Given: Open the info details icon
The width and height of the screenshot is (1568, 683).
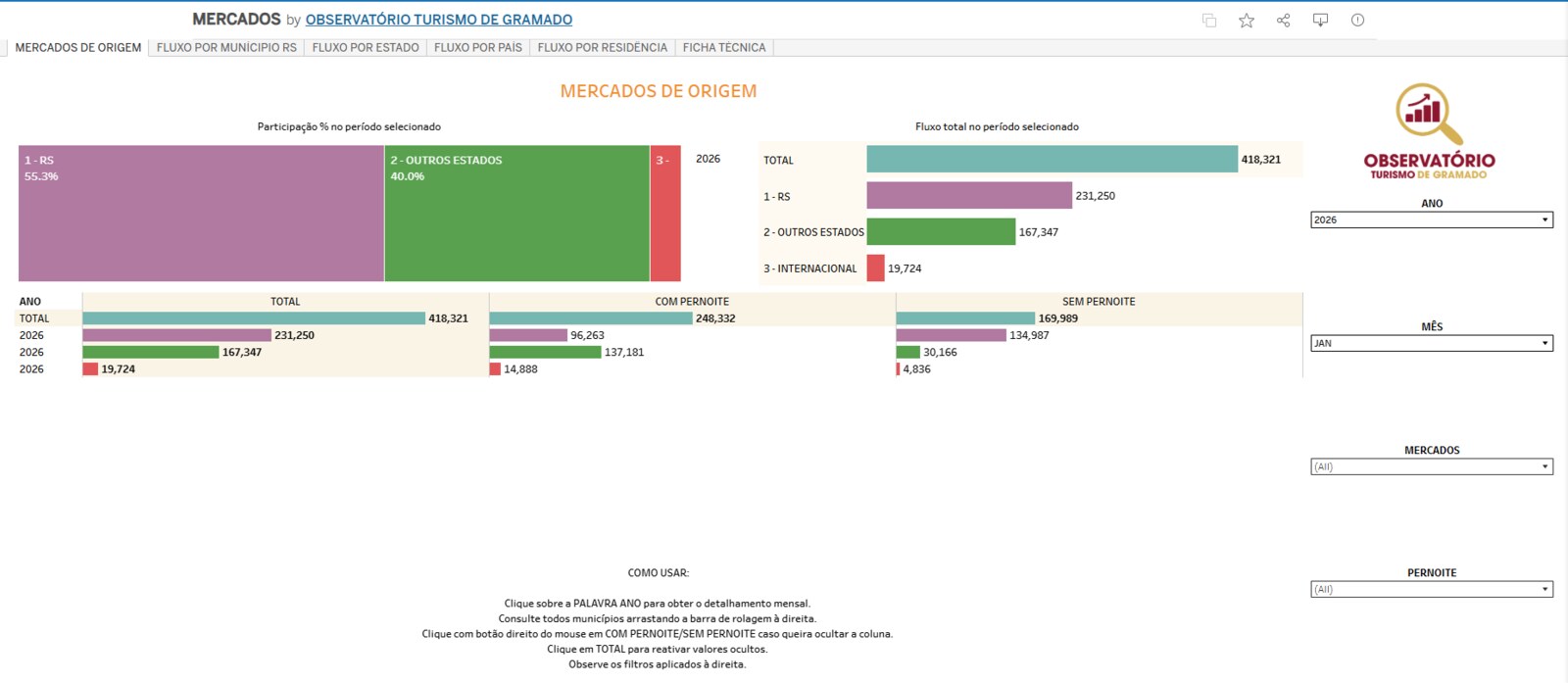Looking at the screenshot, I should pos(1357,20).
